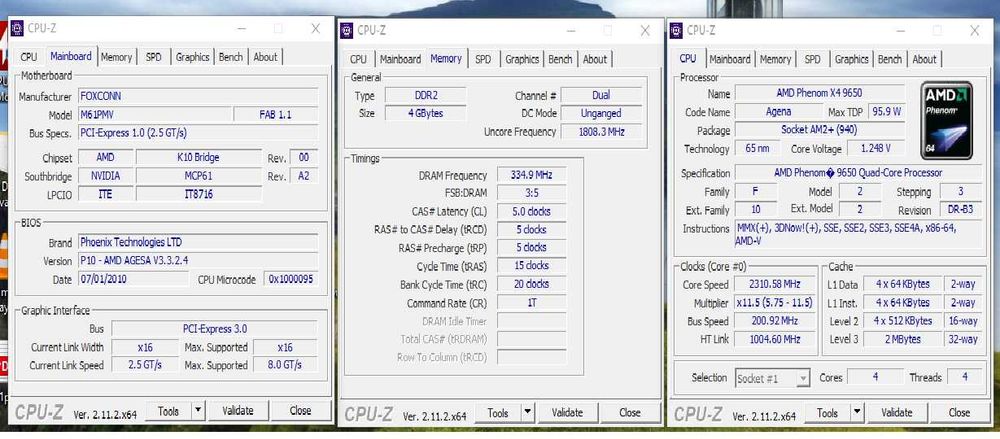Click Validate button in the Memory window

tap(567, 413)
